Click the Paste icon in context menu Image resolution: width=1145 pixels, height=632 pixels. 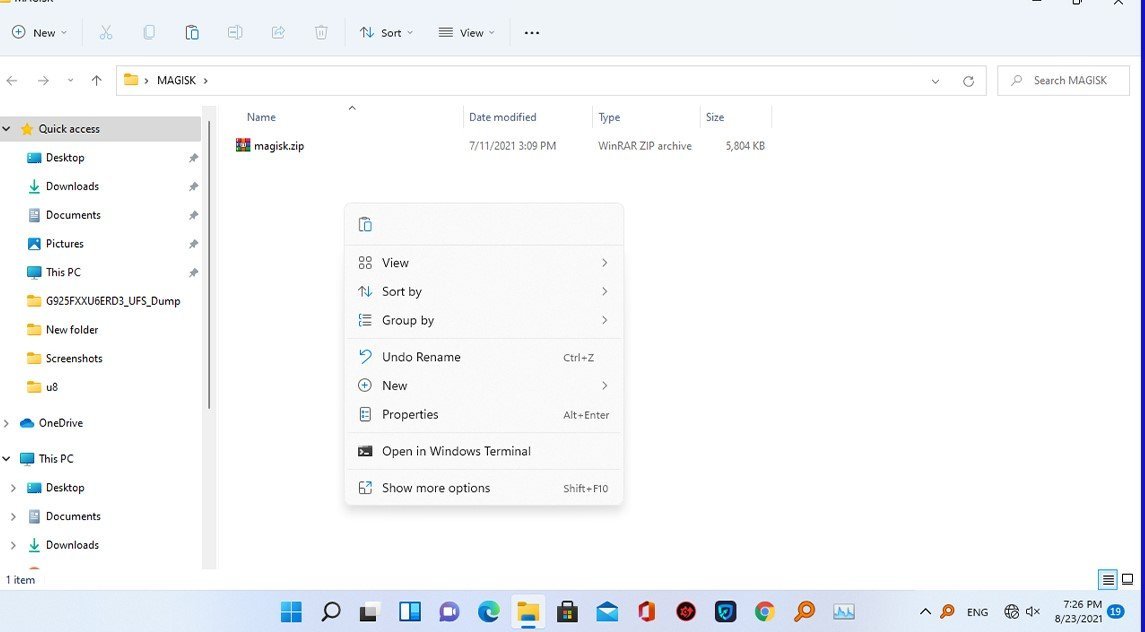click(x=365, y=224)
